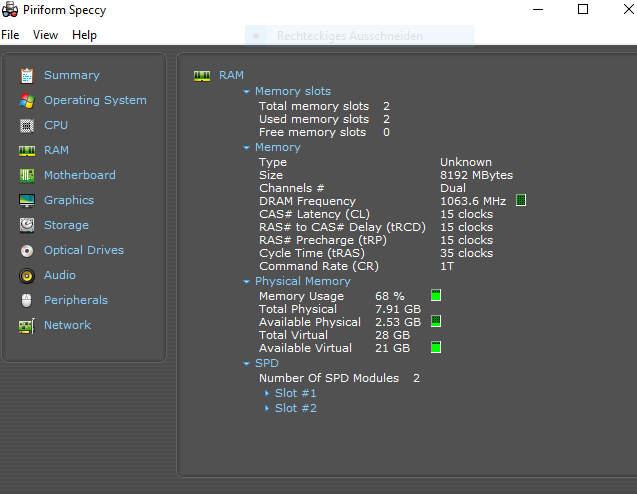Select the Total memory slots row

coord(325,106)
